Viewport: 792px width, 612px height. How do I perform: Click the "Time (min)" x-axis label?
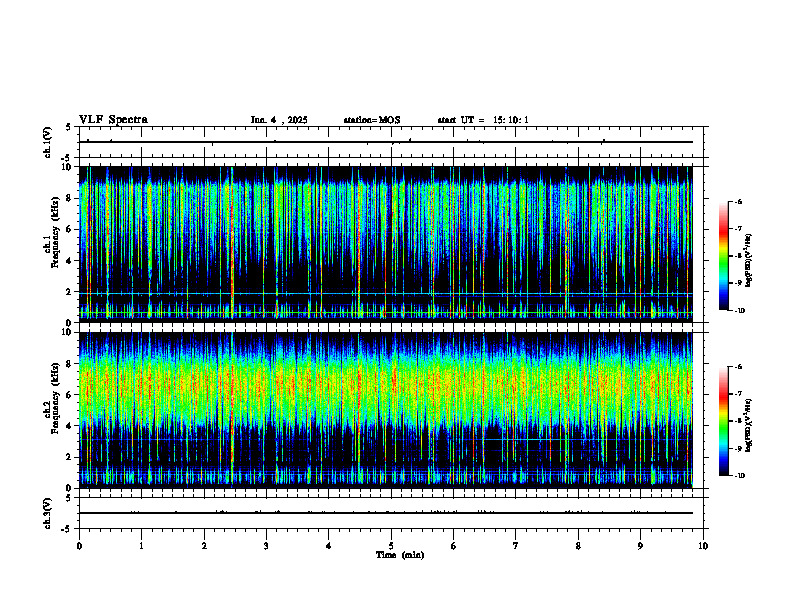[x=400, y=555]
